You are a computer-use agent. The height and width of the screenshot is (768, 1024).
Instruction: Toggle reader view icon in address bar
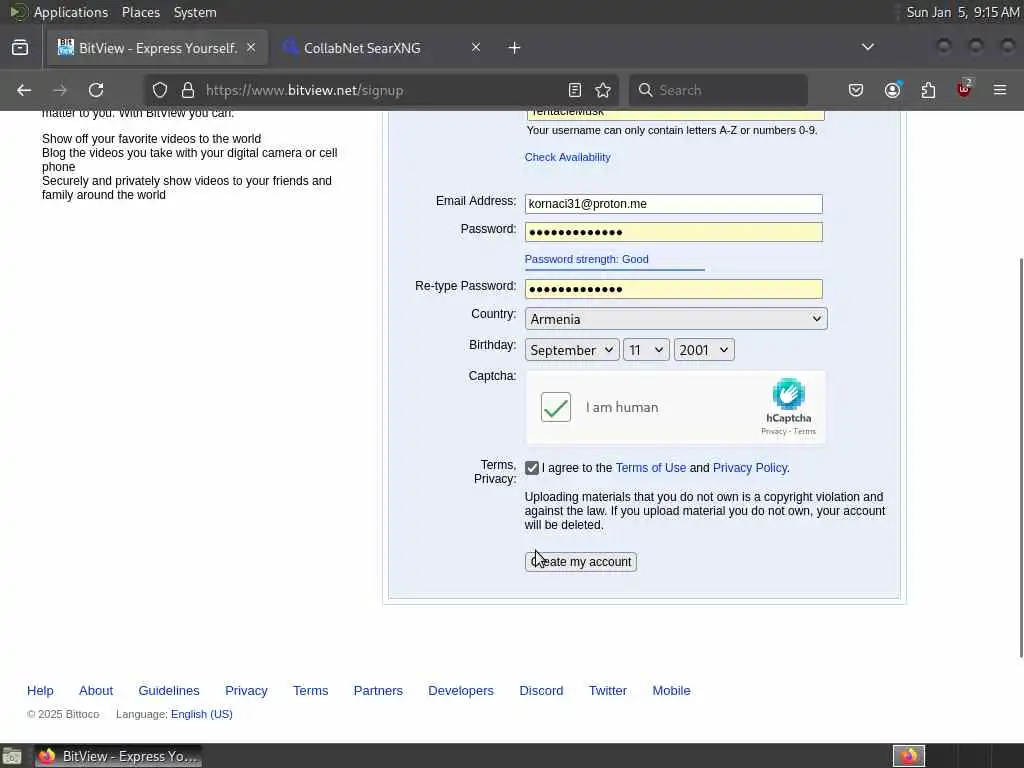coord(575,90)
